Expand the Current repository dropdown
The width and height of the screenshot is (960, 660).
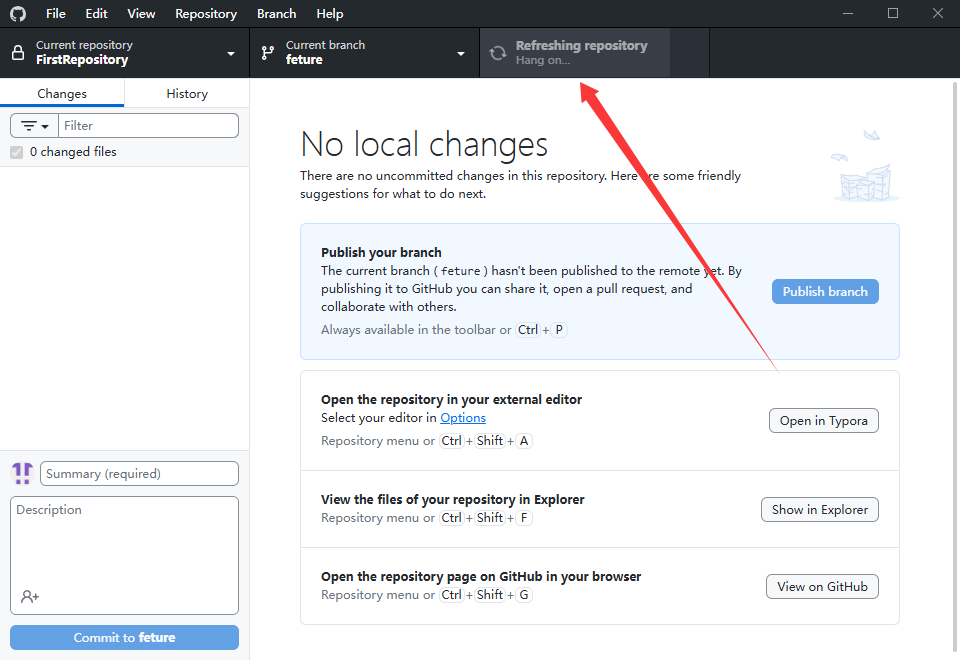[x=231, y=54]
